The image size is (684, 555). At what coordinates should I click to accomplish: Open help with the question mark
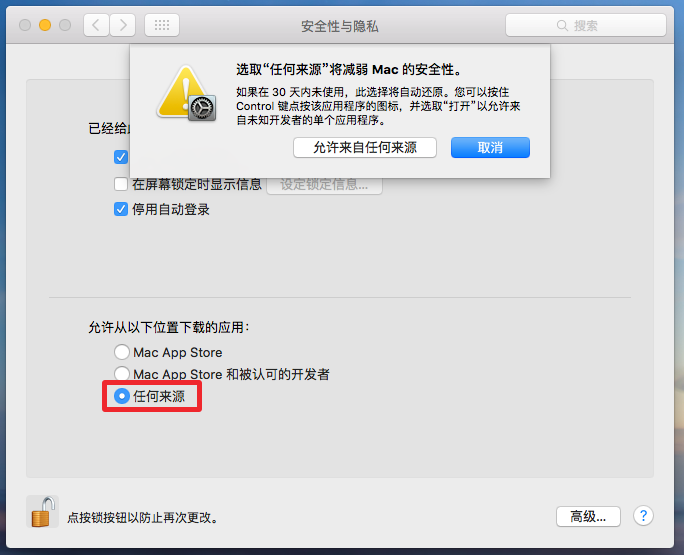pos(643,516)
